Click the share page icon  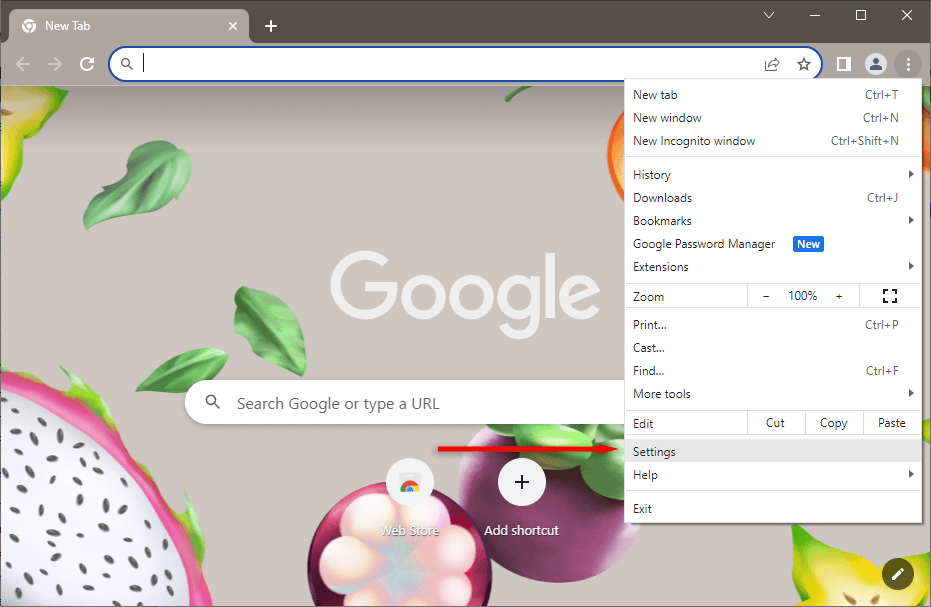tap(772, 64)
